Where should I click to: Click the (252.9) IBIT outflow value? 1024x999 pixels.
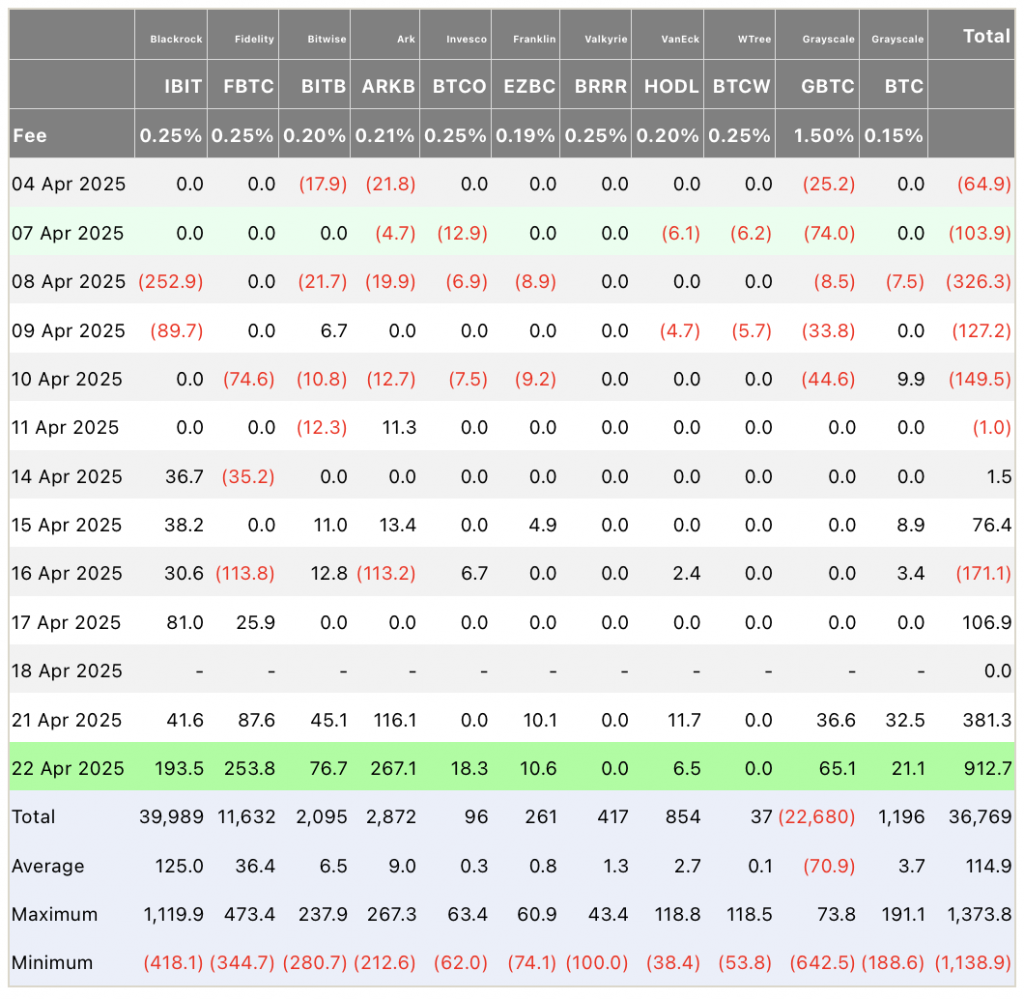tap(170, 281)
